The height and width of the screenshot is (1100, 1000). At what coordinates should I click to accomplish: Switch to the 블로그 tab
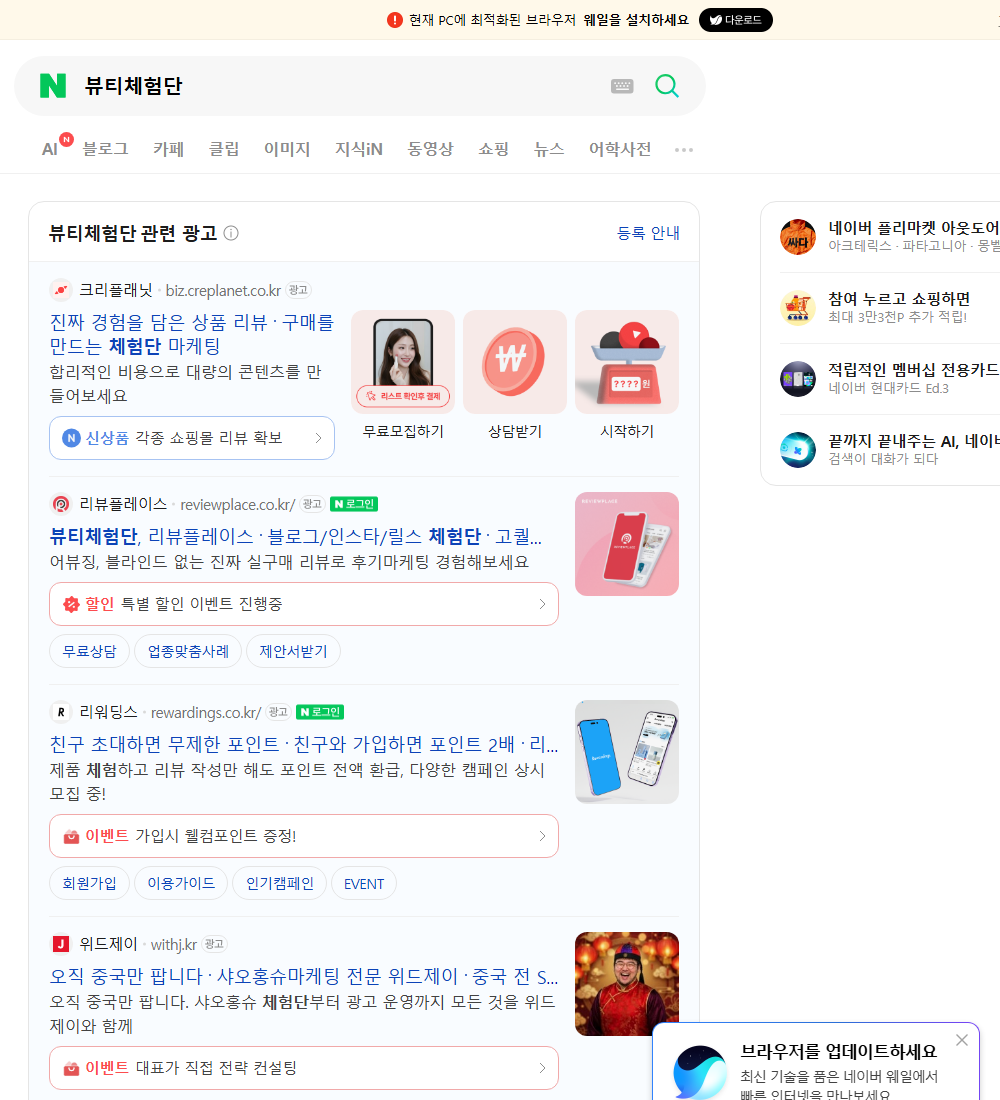pyautogui.click(x=105, y=149)
